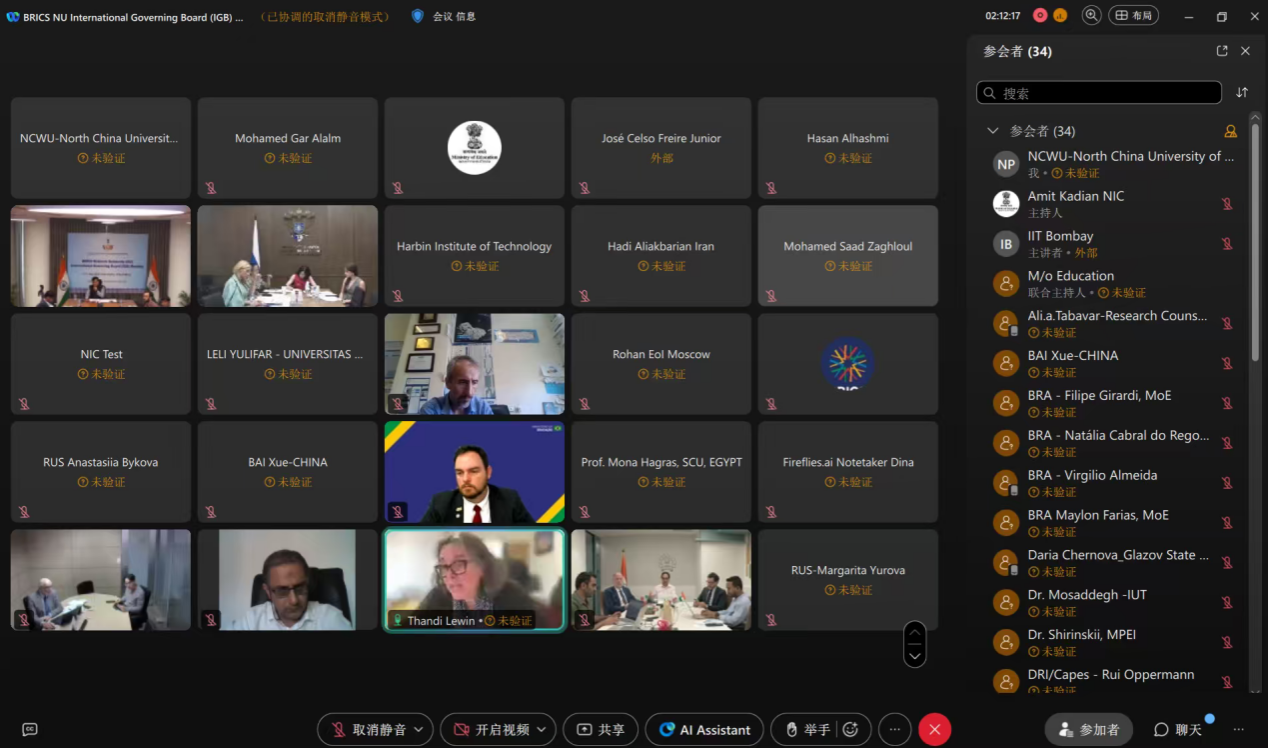Select the BRICS logo video tile
The image size is (1268, 748).
pyautogui.click(x=848, y=364)
